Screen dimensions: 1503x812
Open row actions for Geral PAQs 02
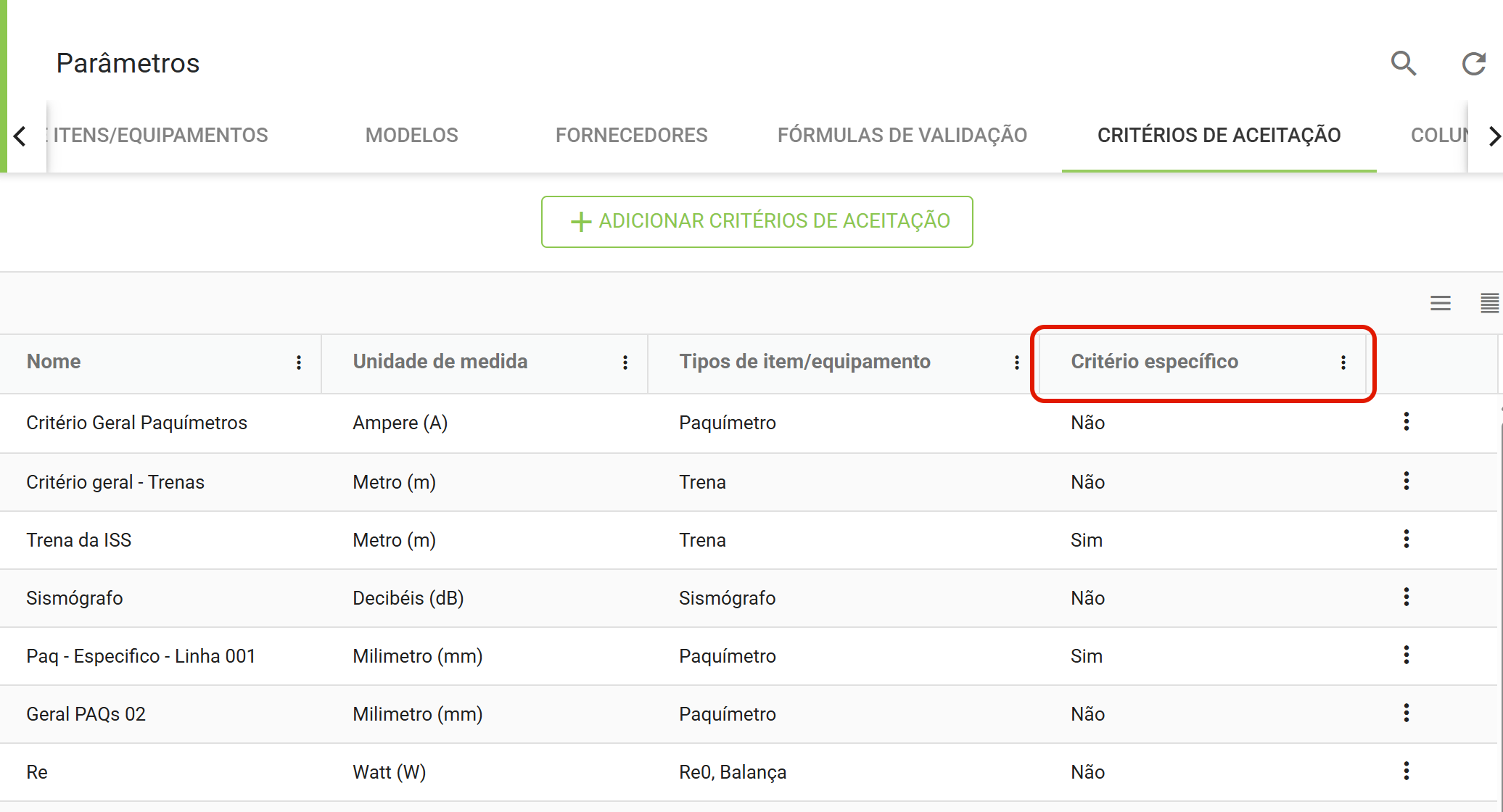[1407, 713]
